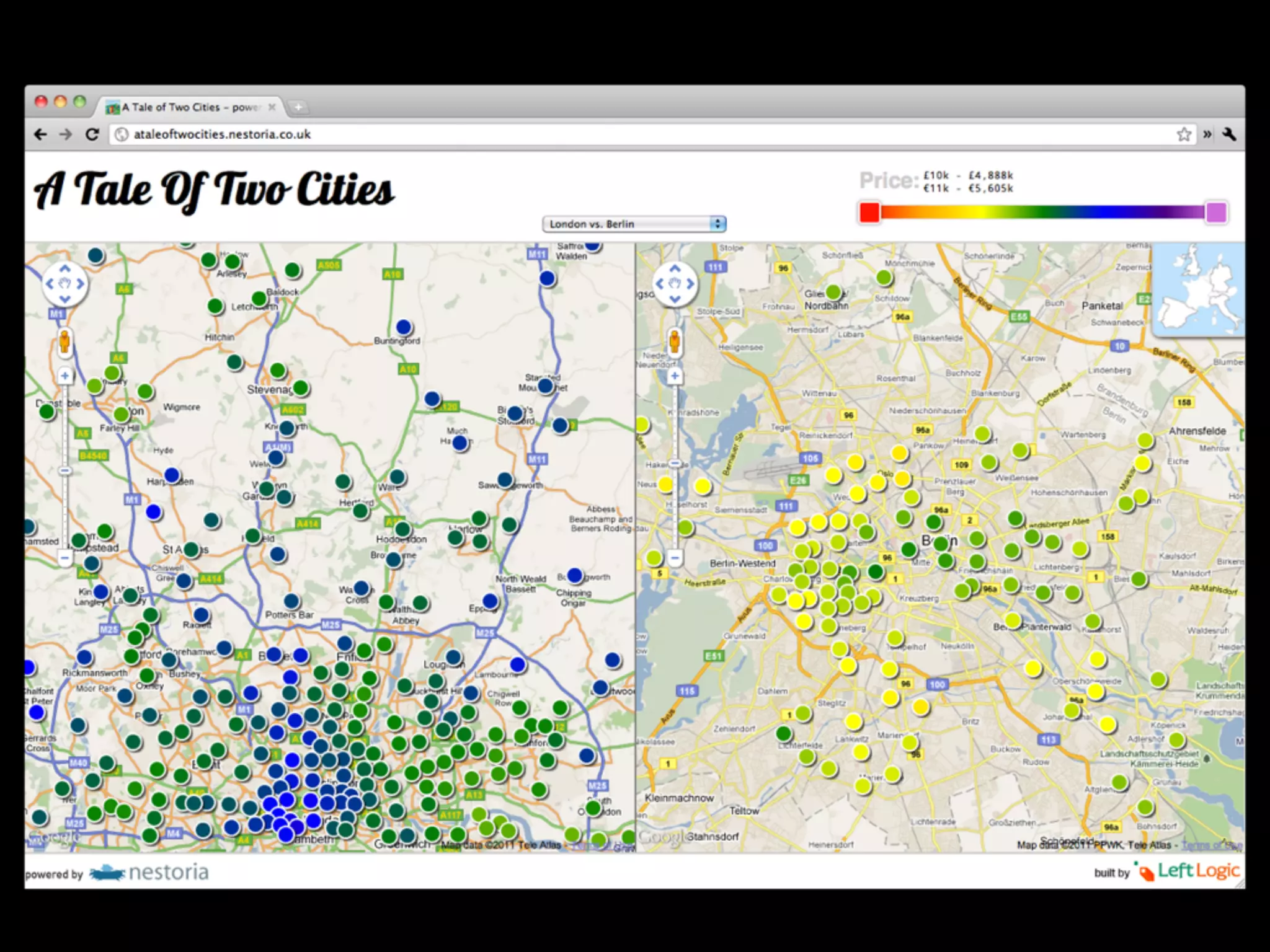Click the purple maximum price slider handle
Image resolution: width=1270 pixels, height=952 pixels.
(x=1216, y=212)
